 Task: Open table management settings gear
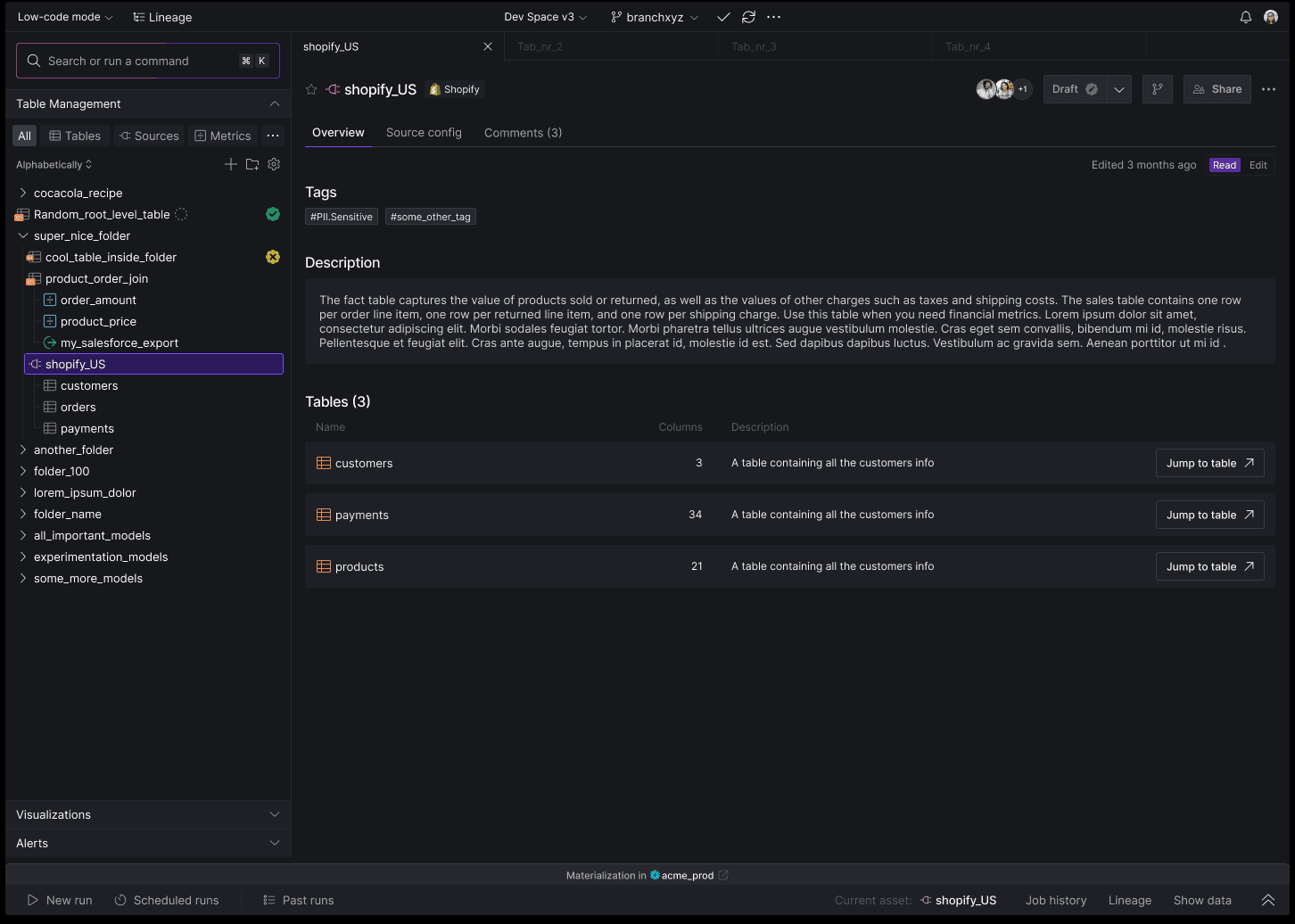274,164
